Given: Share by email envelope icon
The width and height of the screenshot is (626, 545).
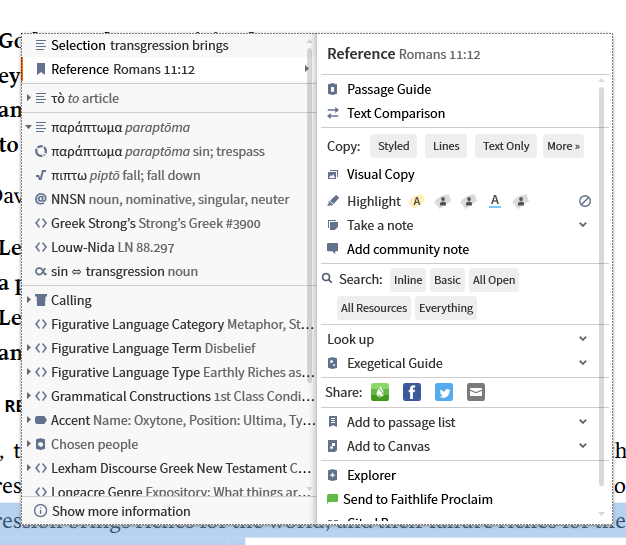Looking at the screenshot, I should click(x=476, y=392).
